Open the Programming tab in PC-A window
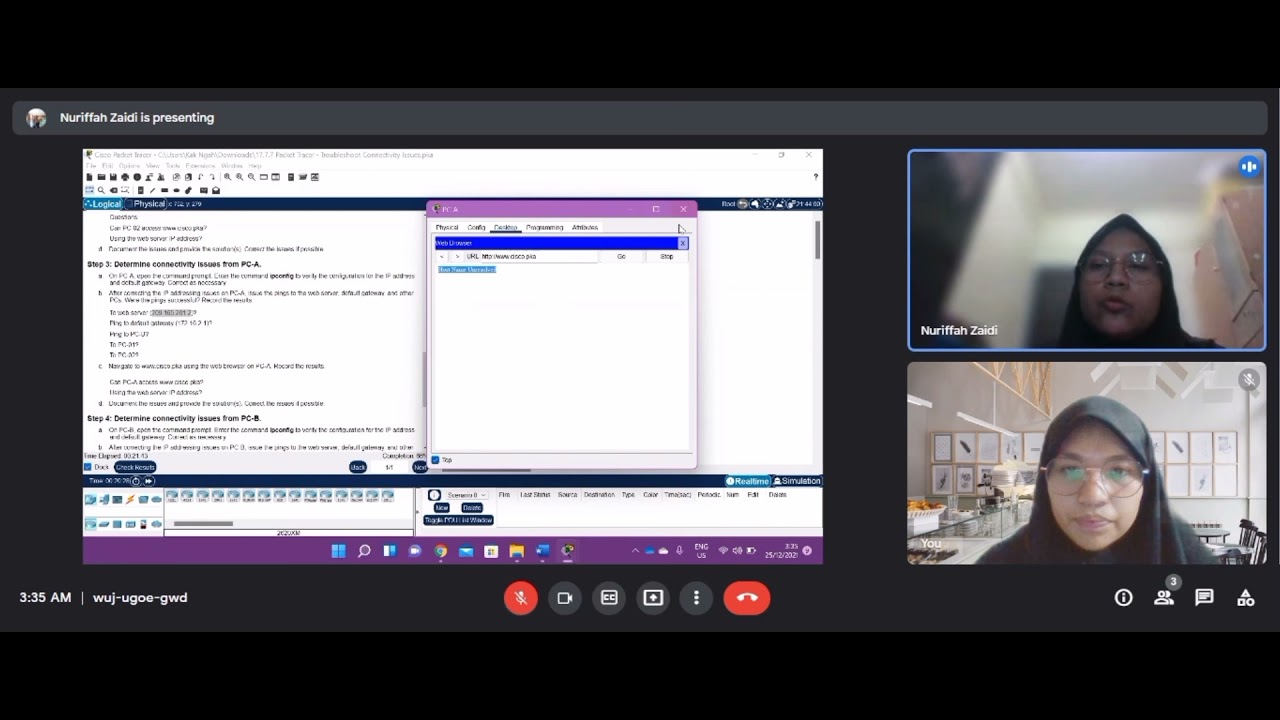The width and height of the screenshot is (1280, 720). click(x=545, y=228)
